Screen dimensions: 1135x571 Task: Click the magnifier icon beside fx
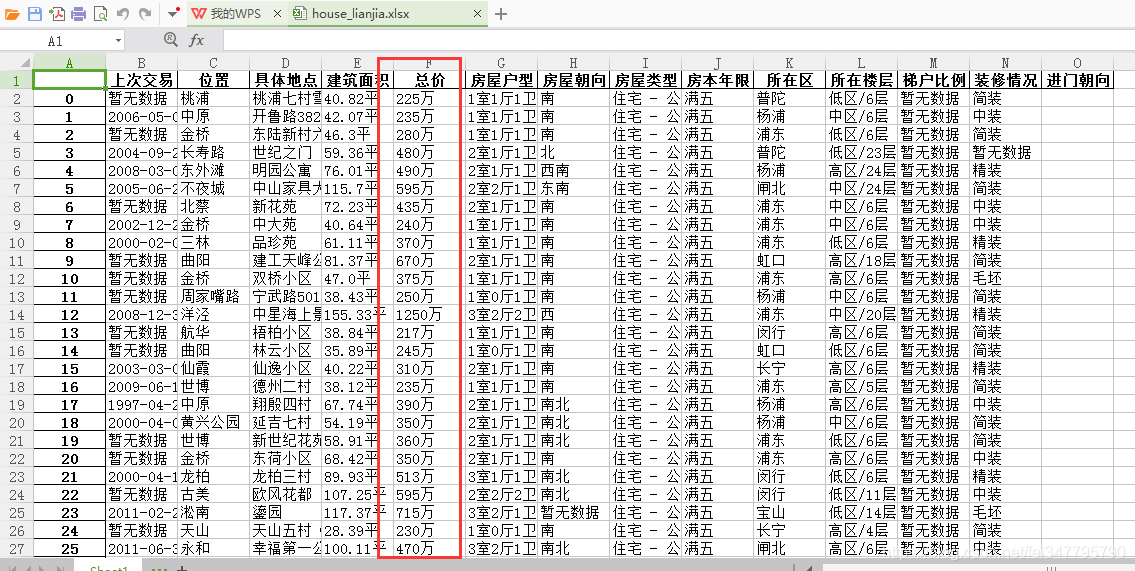pos(171,40)
